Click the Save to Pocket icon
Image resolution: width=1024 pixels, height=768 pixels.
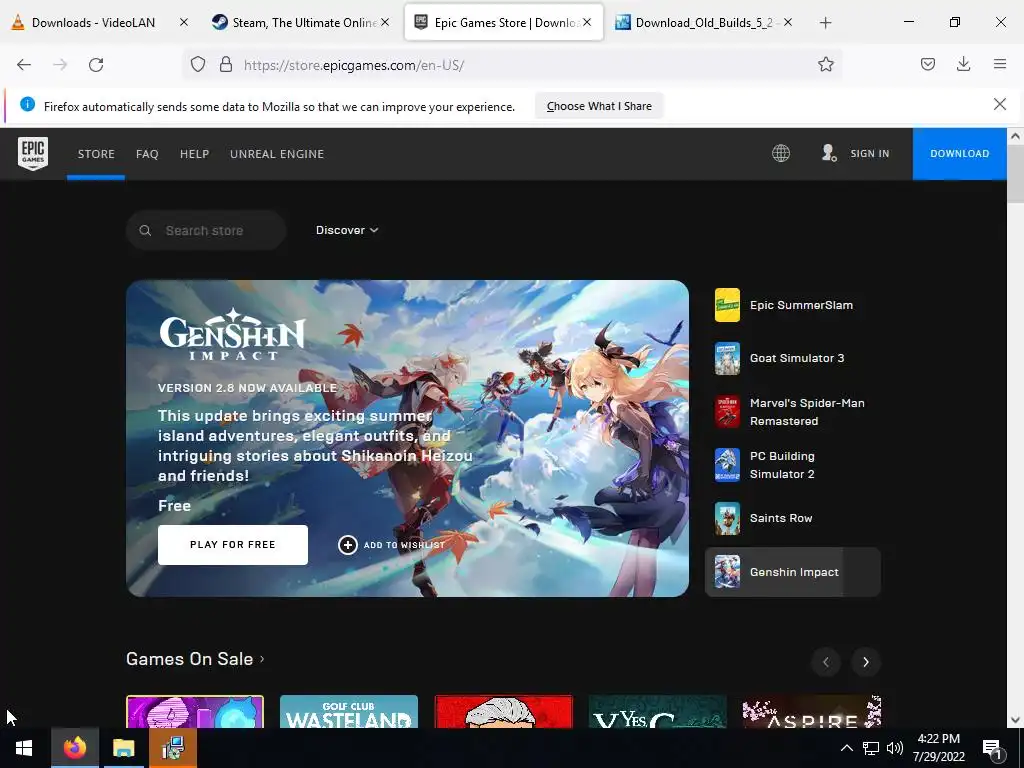(928, 64)
